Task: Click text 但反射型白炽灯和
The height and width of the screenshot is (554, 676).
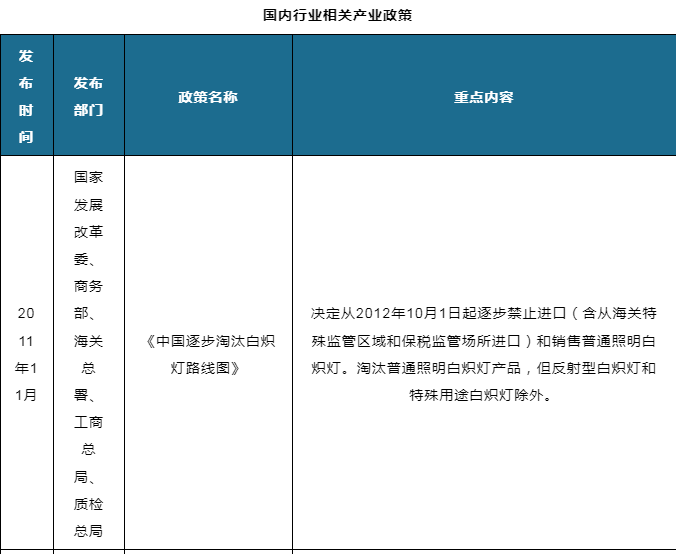Action: [596, 368]
